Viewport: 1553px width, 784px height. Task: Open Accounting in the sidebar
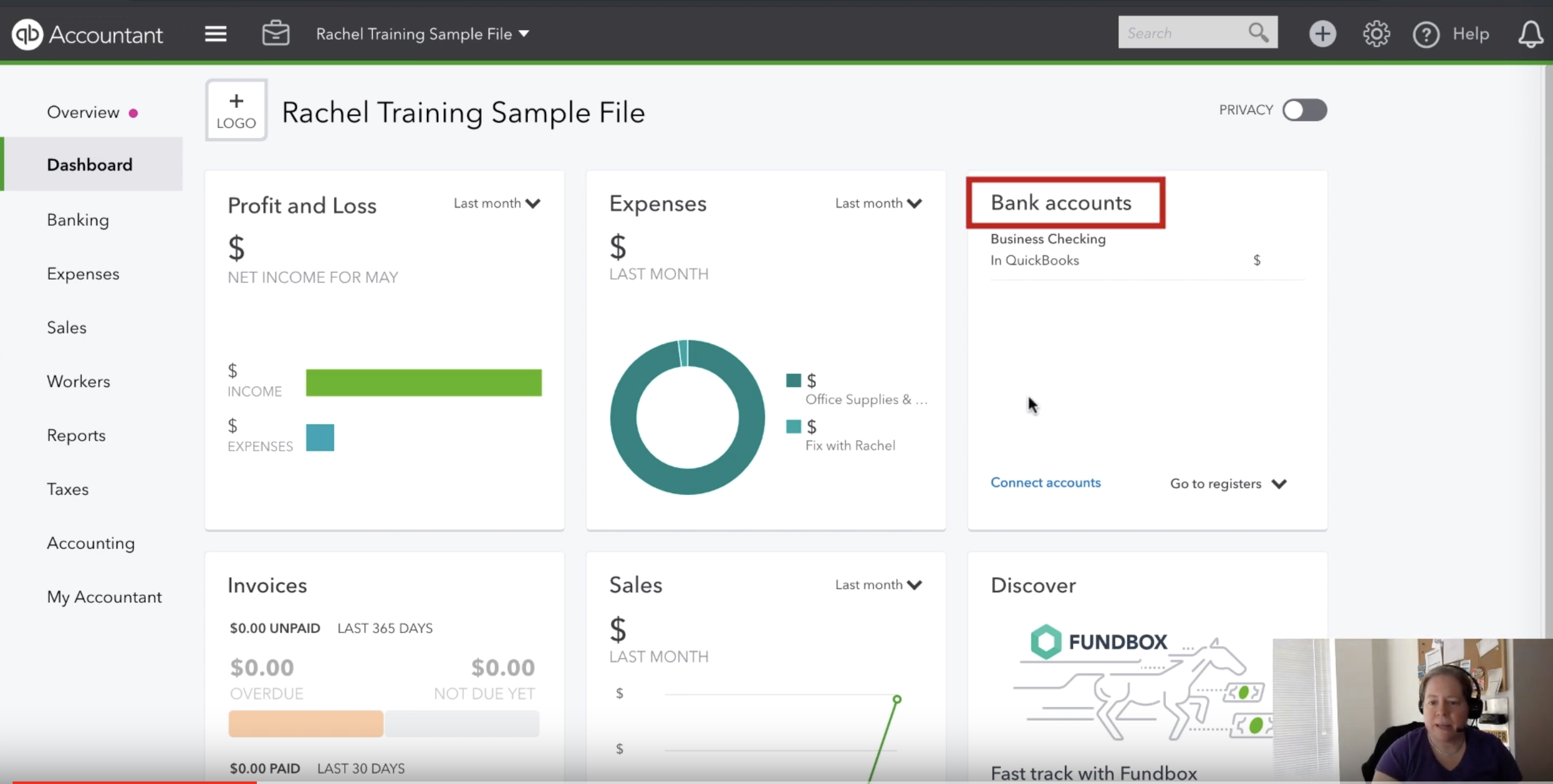tap(90, 543)
